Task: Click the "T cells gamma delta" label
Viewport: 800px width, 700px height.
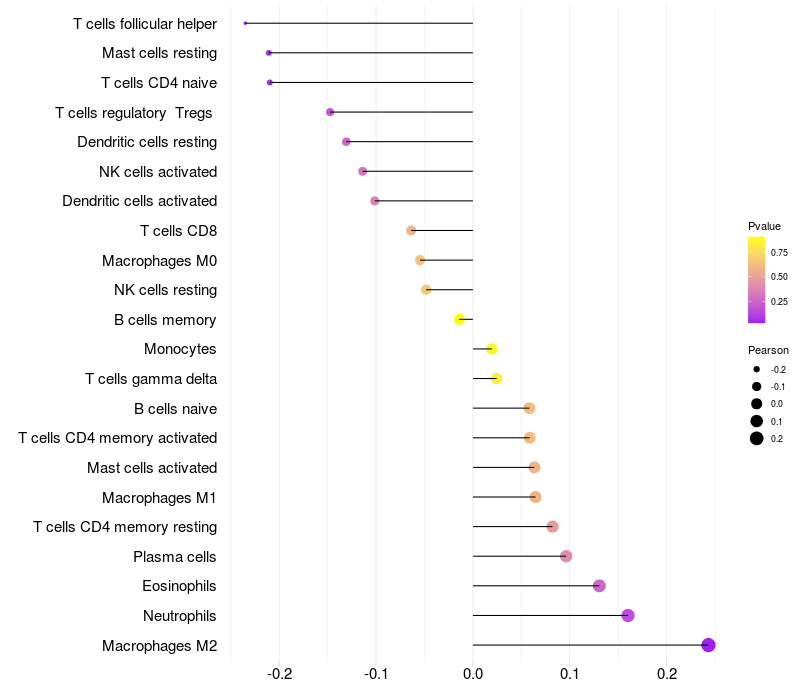Action: tap(151, 379)
